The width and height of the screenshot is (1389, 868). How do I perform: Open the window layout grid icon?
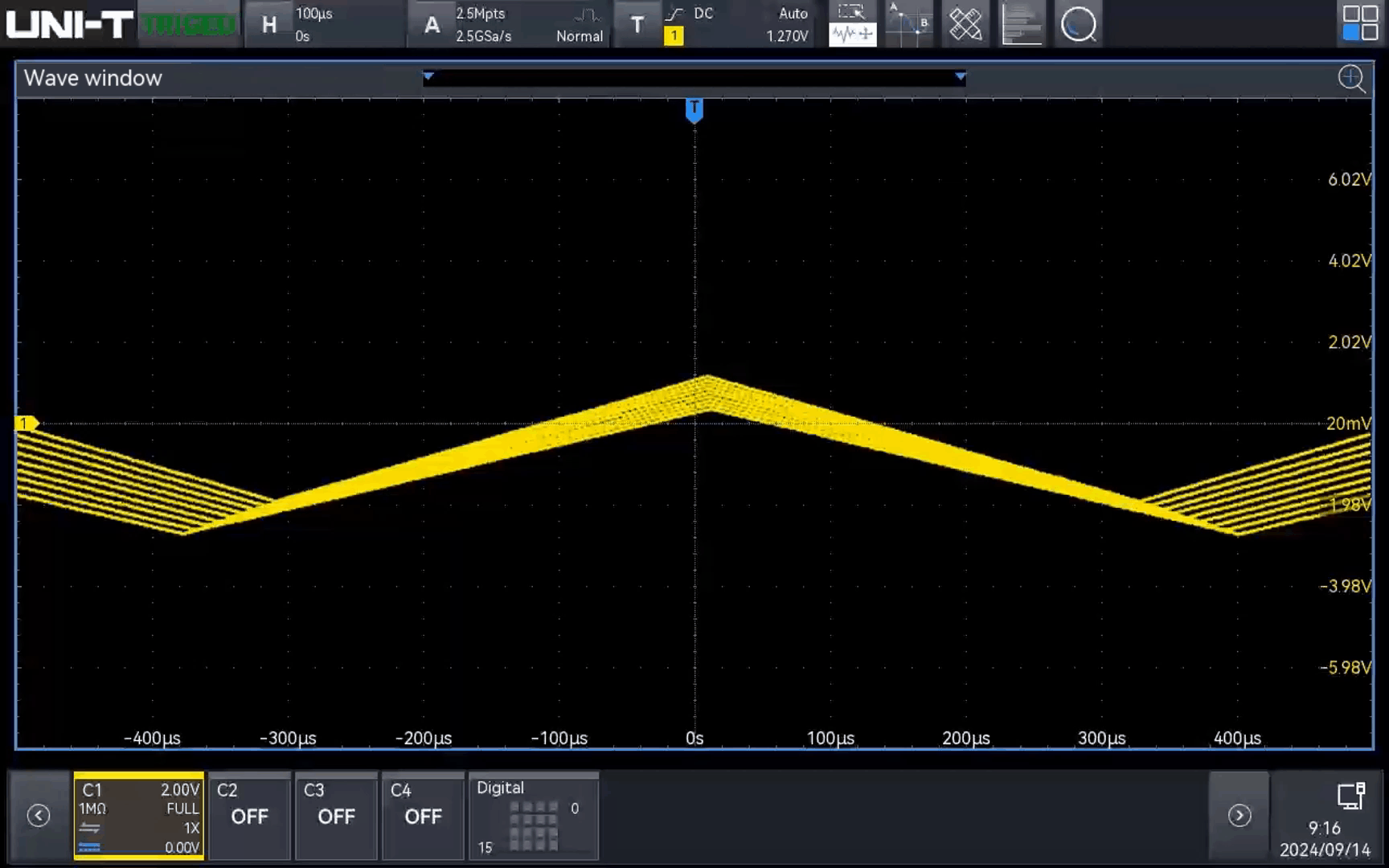point(1360,23)
